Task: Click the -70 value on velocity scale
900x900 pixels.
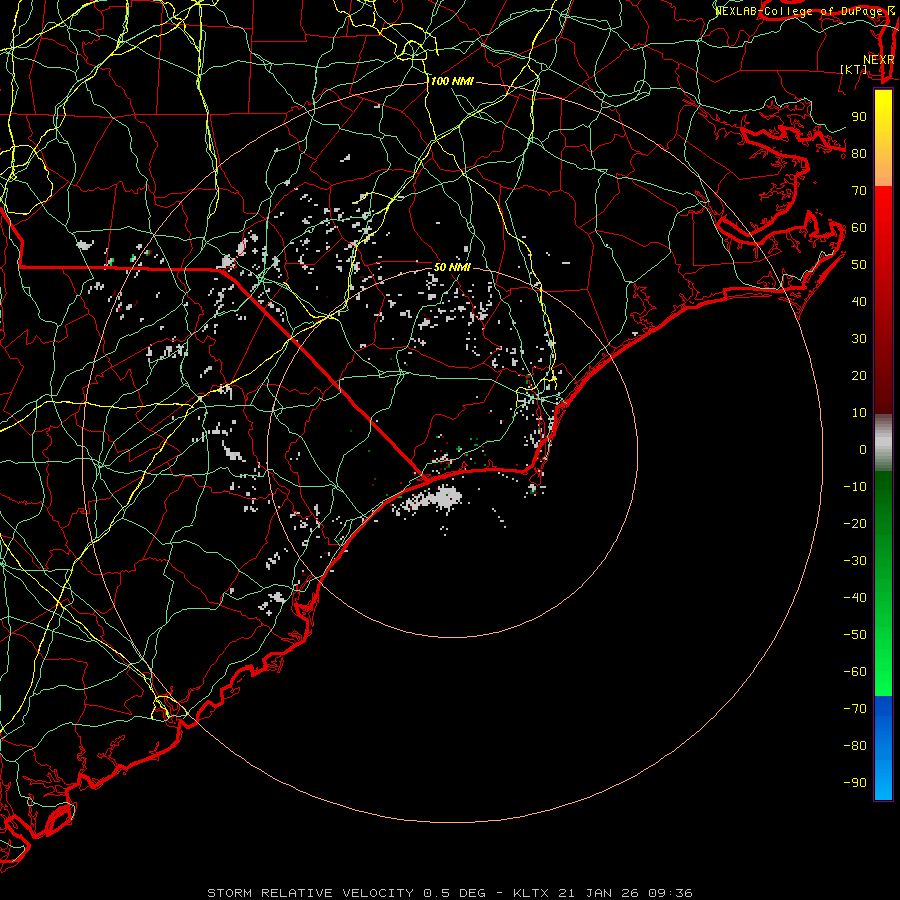Action: (x=855, y=709)
